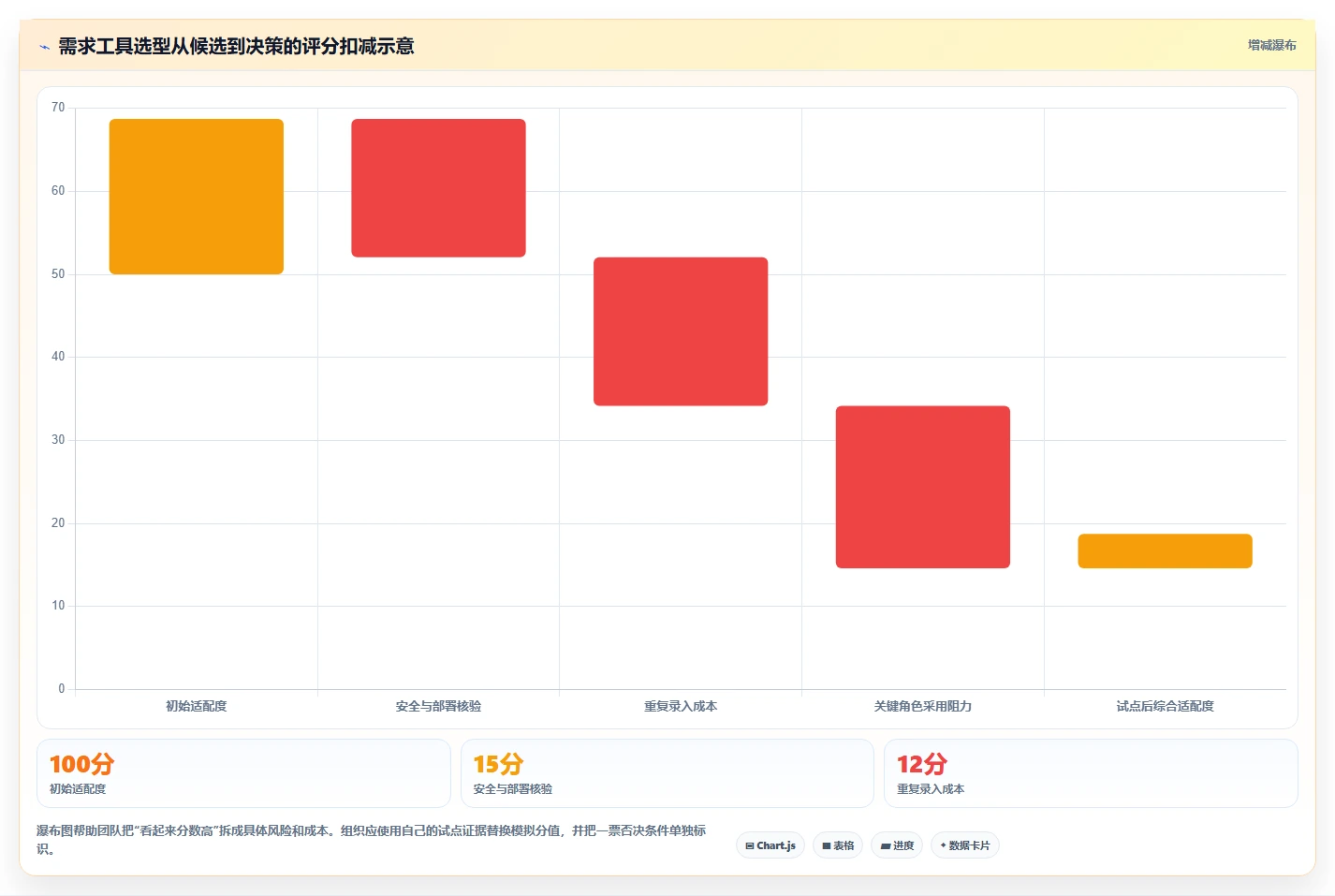Click the x-axis label 试点后综合适配度
Screen dimensions: 1335x896
[1165, 706]
